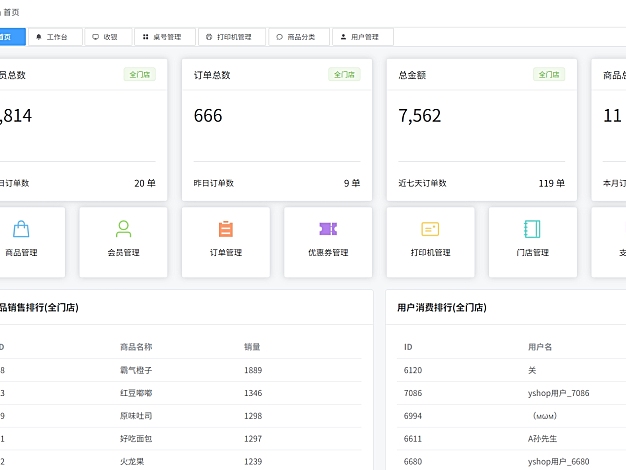The height and width of the screenshot is (470, 626).
Task: Click the 打印机管理 shortcut card label
Action: coord(430,253)
